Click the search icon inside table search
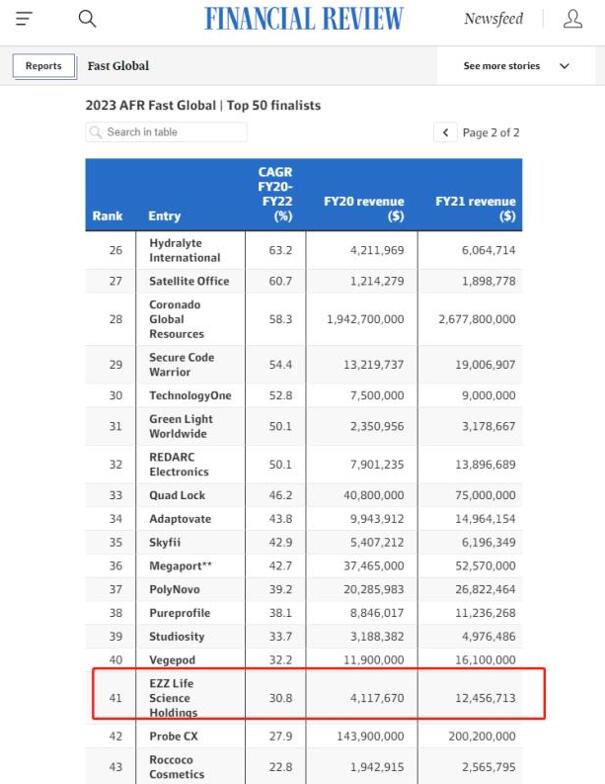 click(x=96, y=132)
